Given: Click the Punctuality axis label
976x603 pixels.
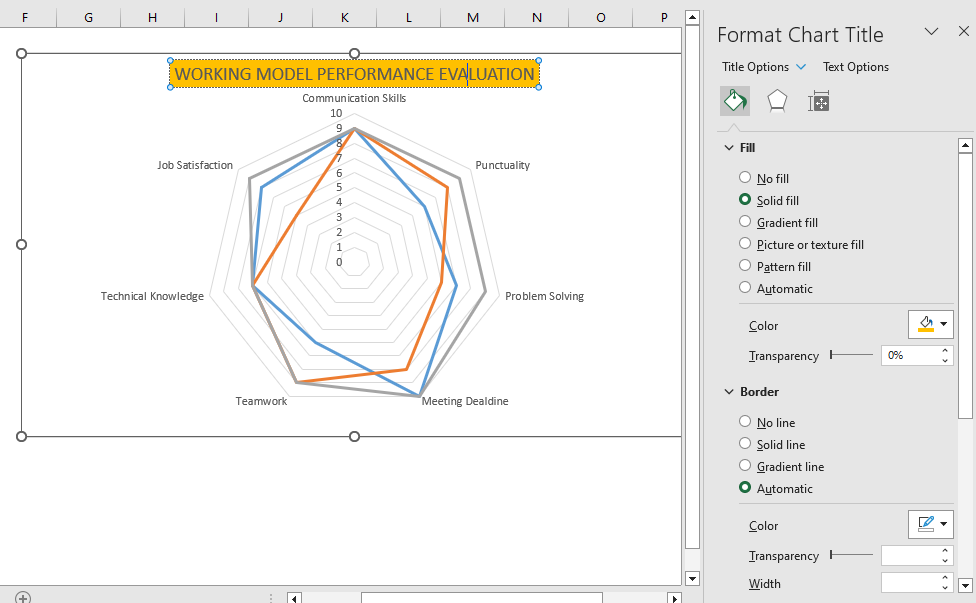Looking at the screenshot, I should pos(502,165).
